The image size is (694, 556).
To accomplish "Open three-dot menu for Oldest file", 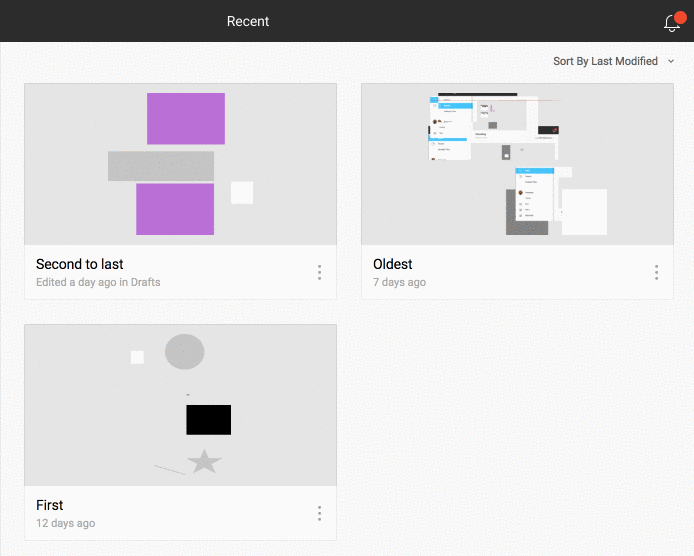I will [x=656, y=272].
